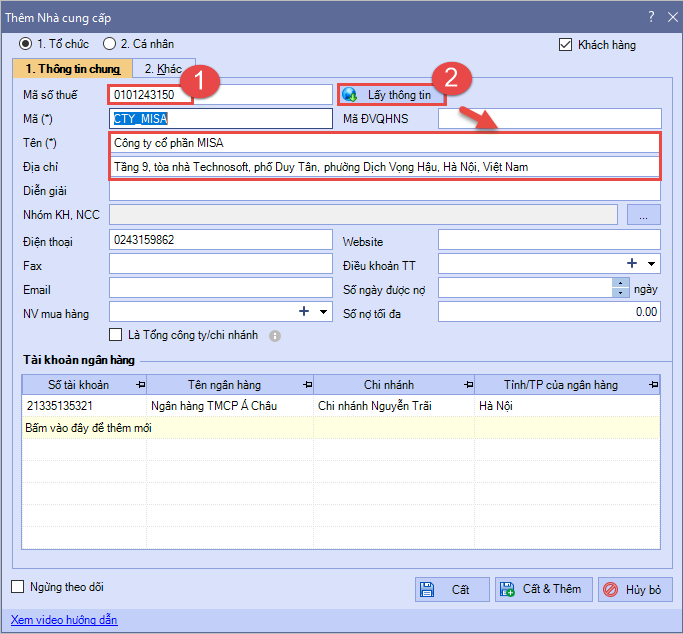Open Nhóm KH, NCC ellipsis selector
The height and width of the screenshot is (634, 683).
(644, 215)
